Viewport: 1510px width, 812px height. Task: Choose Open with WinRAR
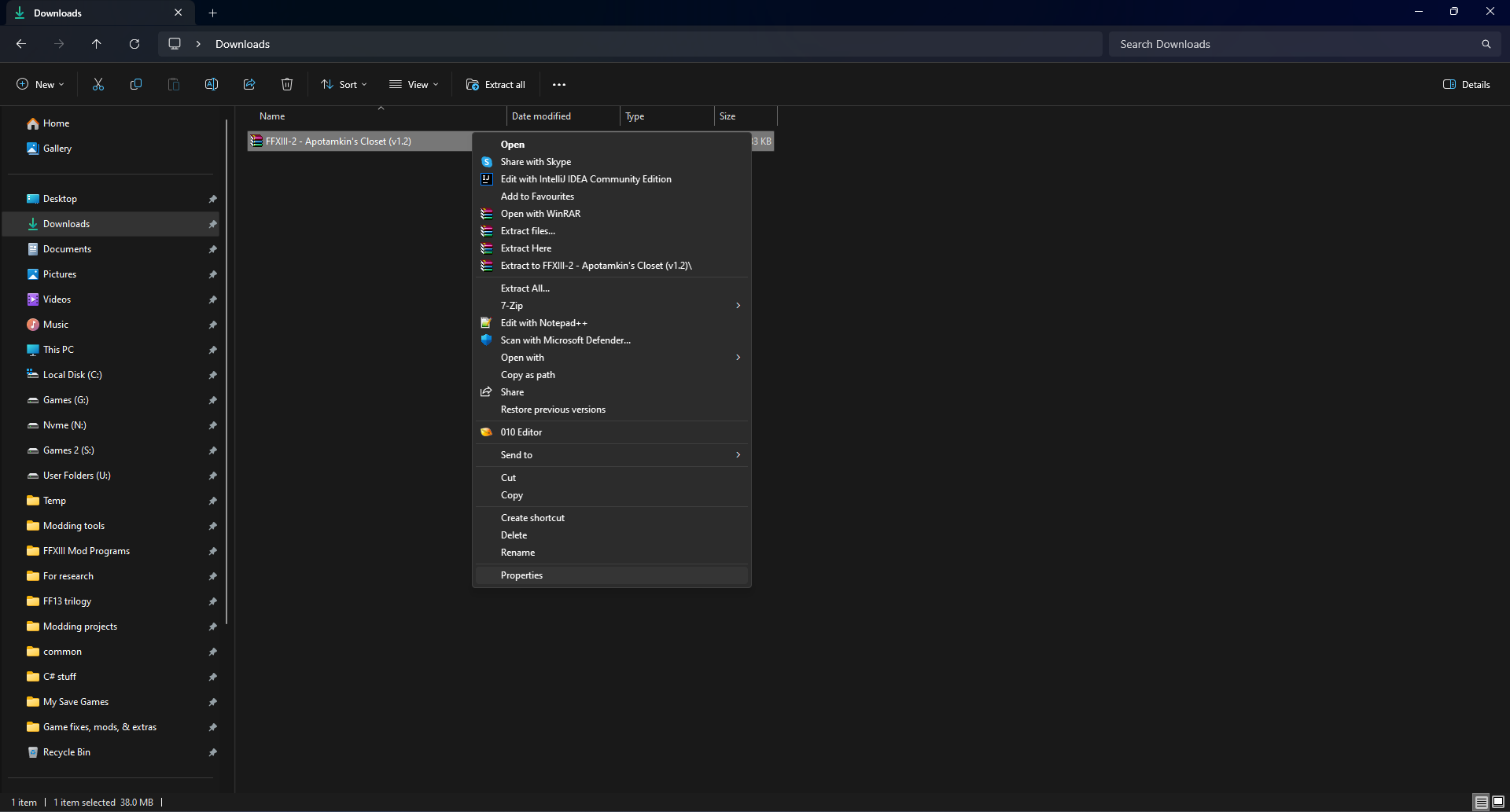click(x=612, y=214)
